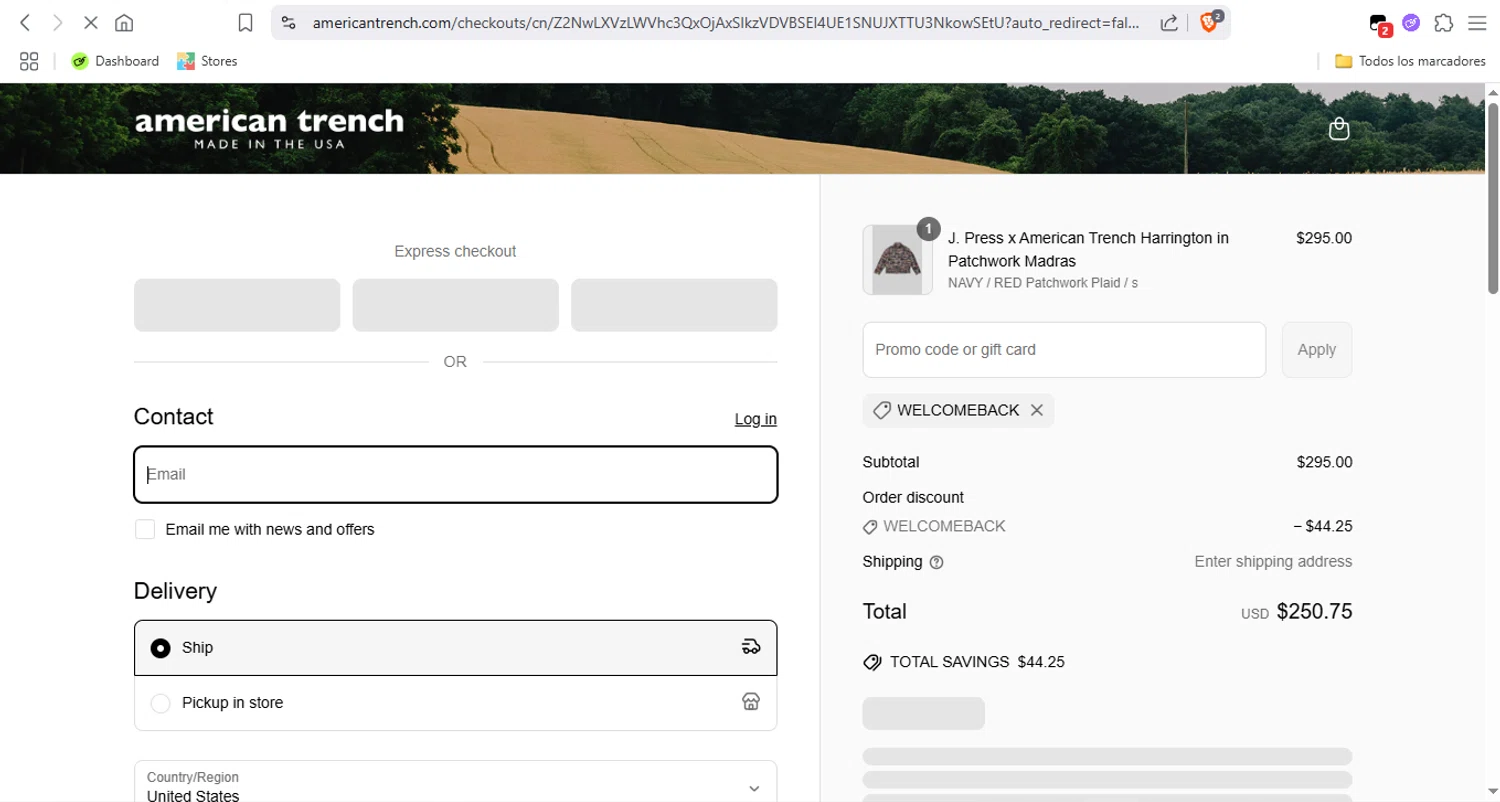Follow the Log in link

[755, 419]
